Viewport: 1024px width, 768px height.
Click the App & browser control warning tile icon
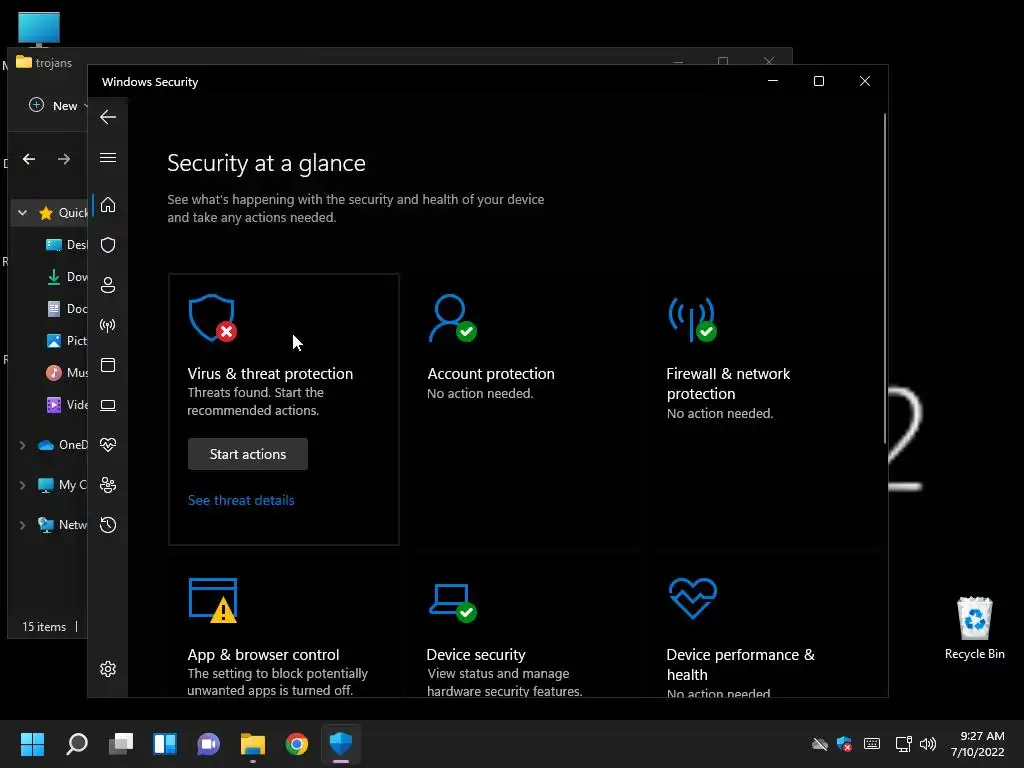[213, 600]
